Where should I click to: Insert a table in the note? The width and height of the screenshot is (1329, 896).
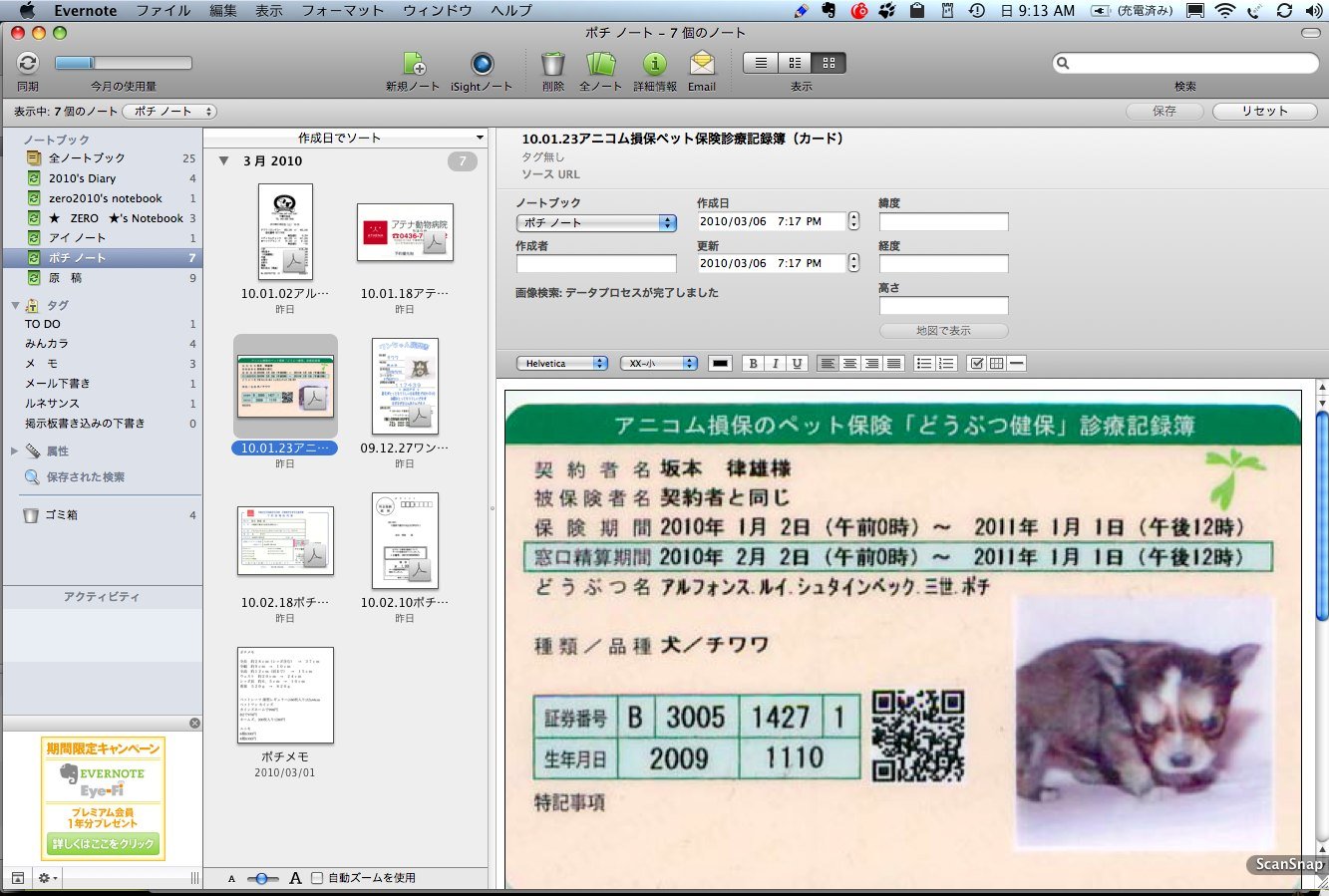coord(996,364)
